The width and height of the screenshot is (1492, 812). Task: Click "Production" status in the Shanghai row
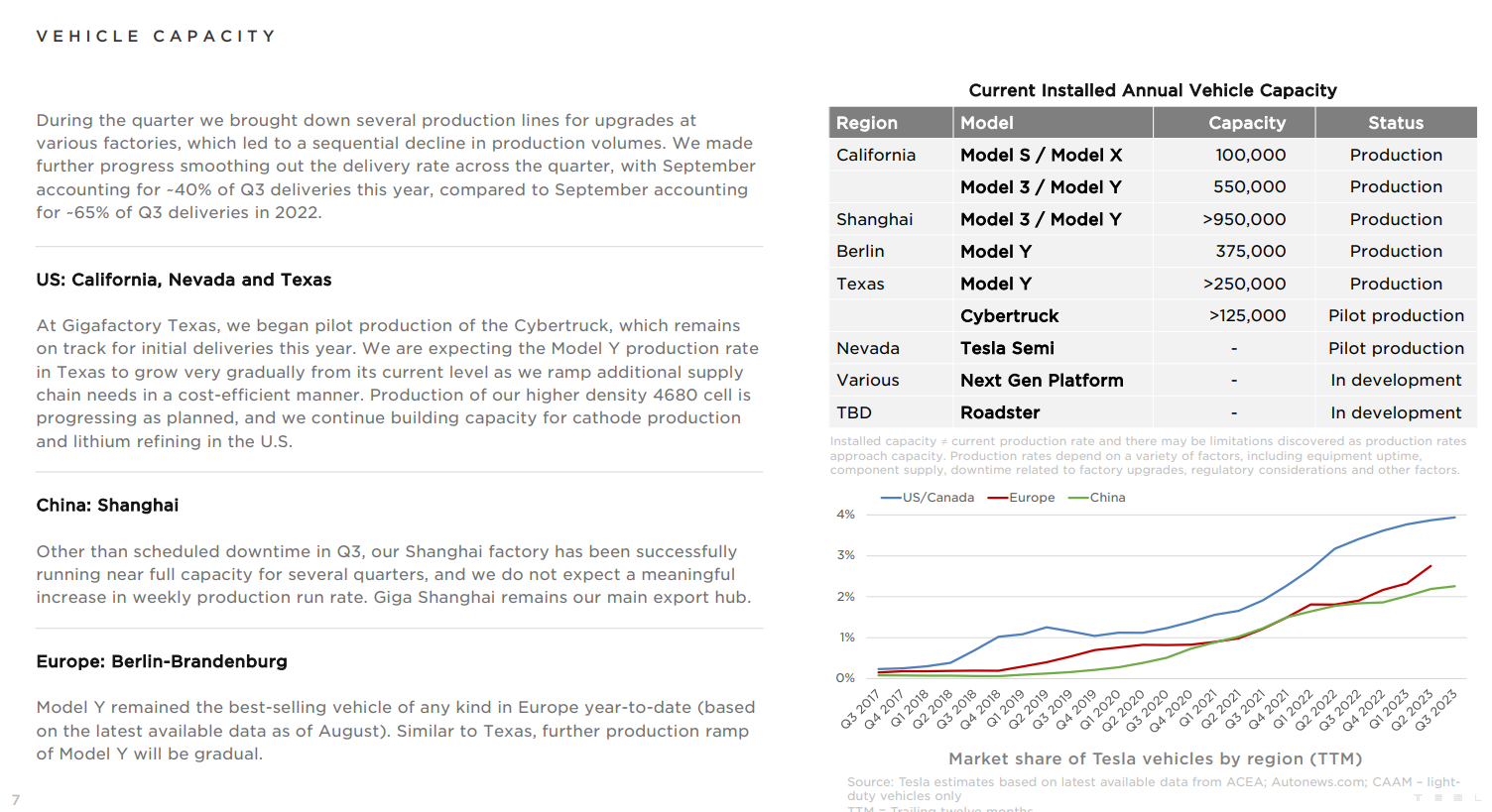click(x=1396, y=219)
